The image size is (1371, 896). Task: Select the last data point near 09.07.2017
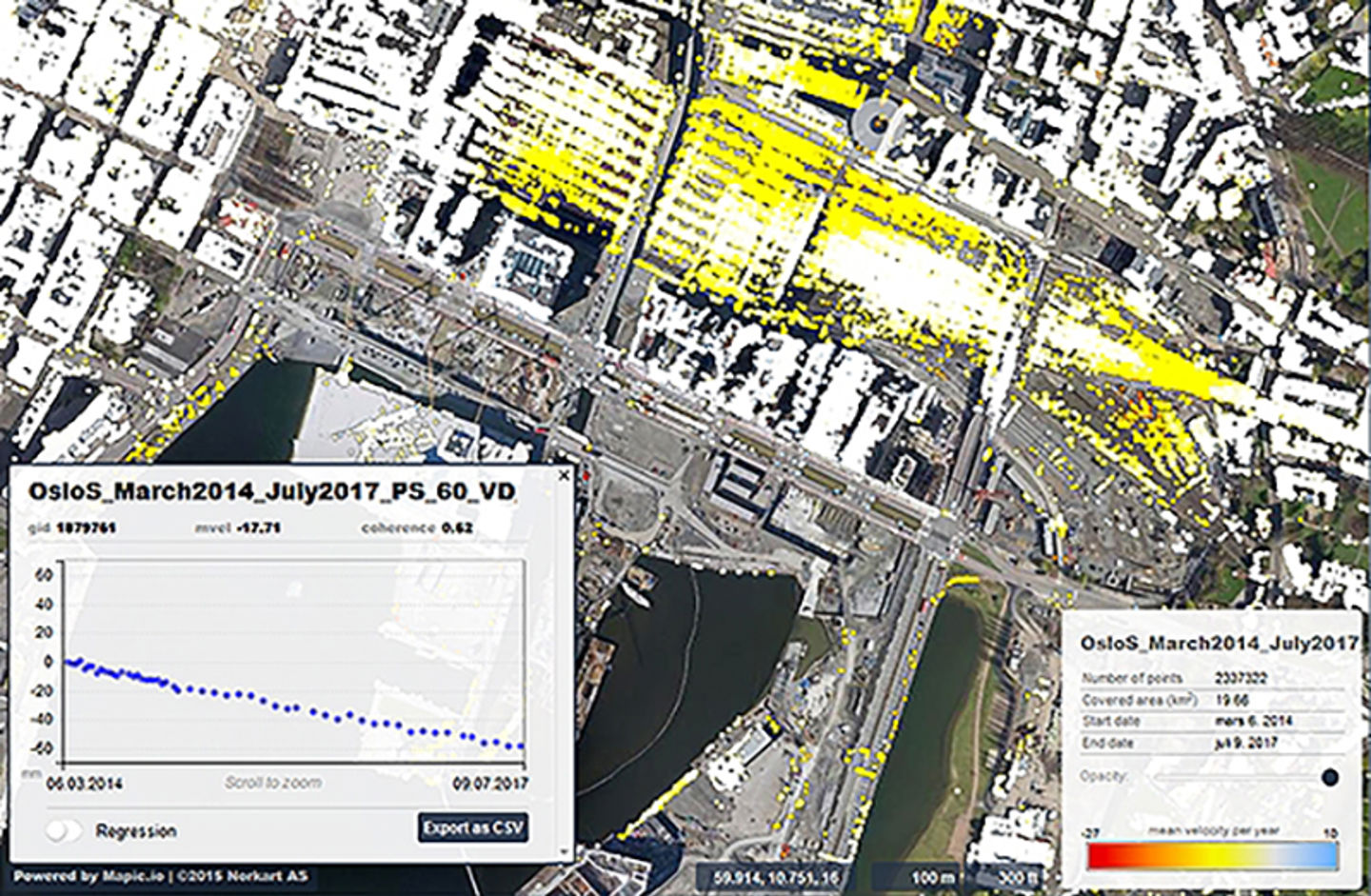pyautogui.click(x=520, y=747)
